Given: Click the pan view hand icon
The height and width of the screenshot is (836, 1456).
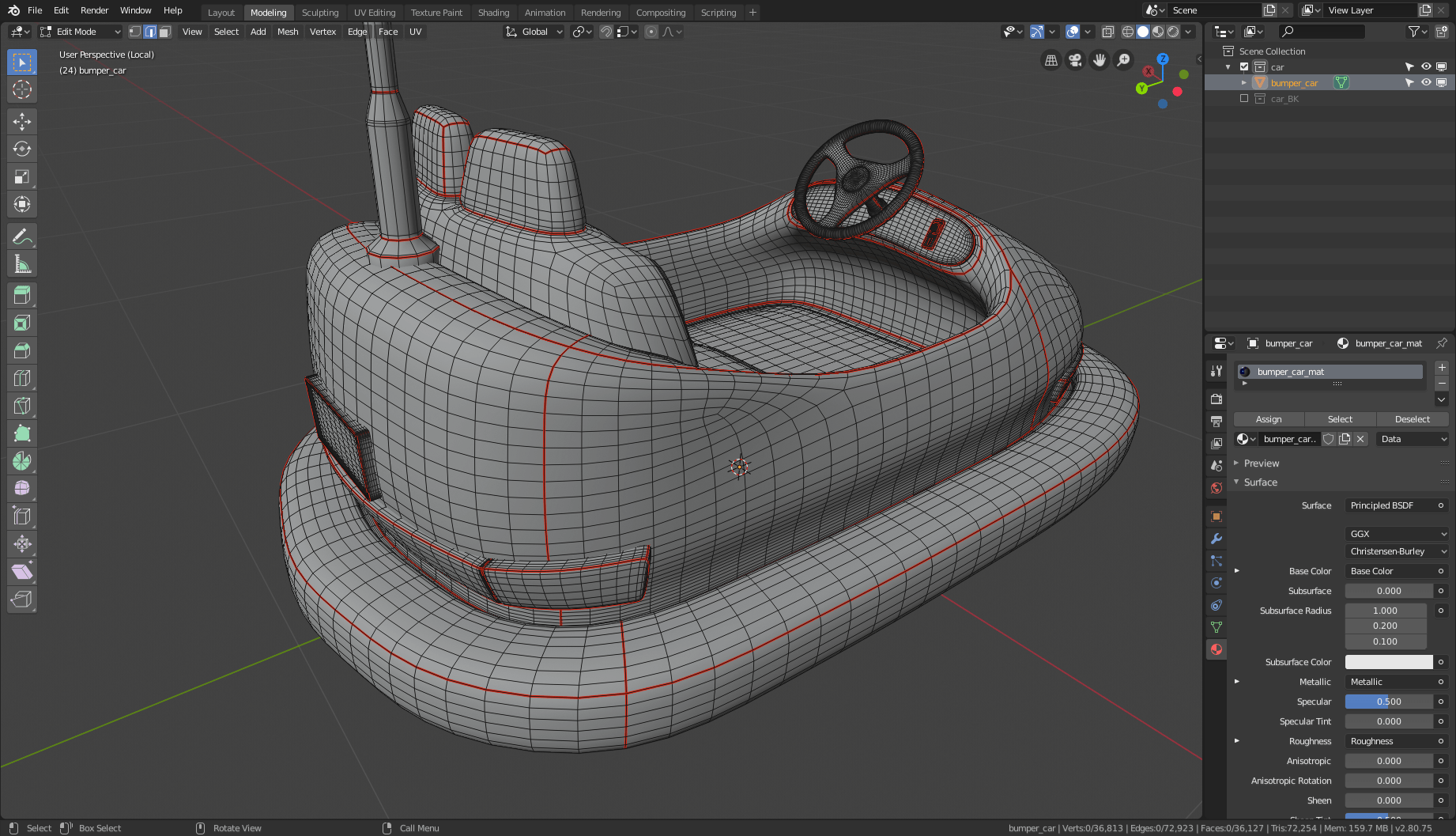Looking at the screenshot, I should point(1099,60).
